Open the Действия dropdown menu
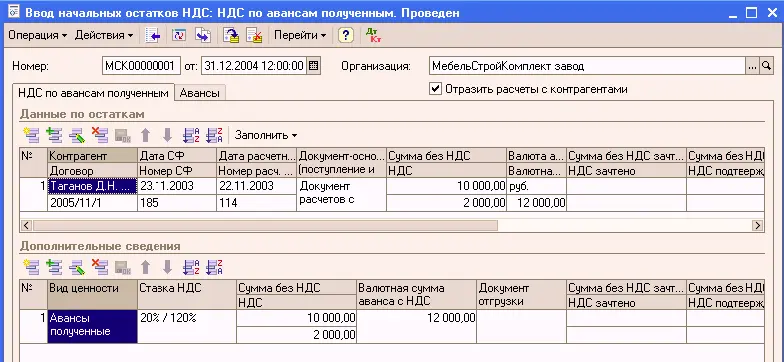784x362 pixels. [104, 35]
